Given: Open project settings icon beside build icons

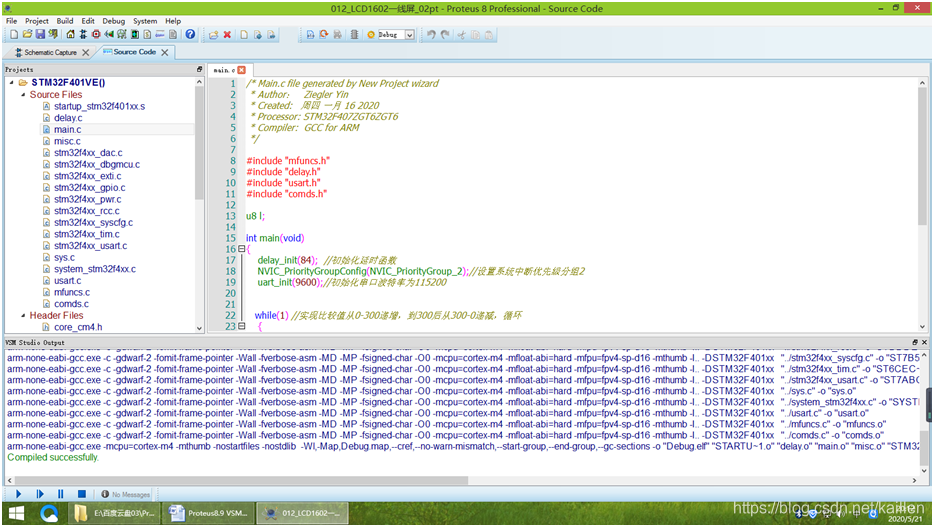Looking at the screenshot, I should pos(354,35).
